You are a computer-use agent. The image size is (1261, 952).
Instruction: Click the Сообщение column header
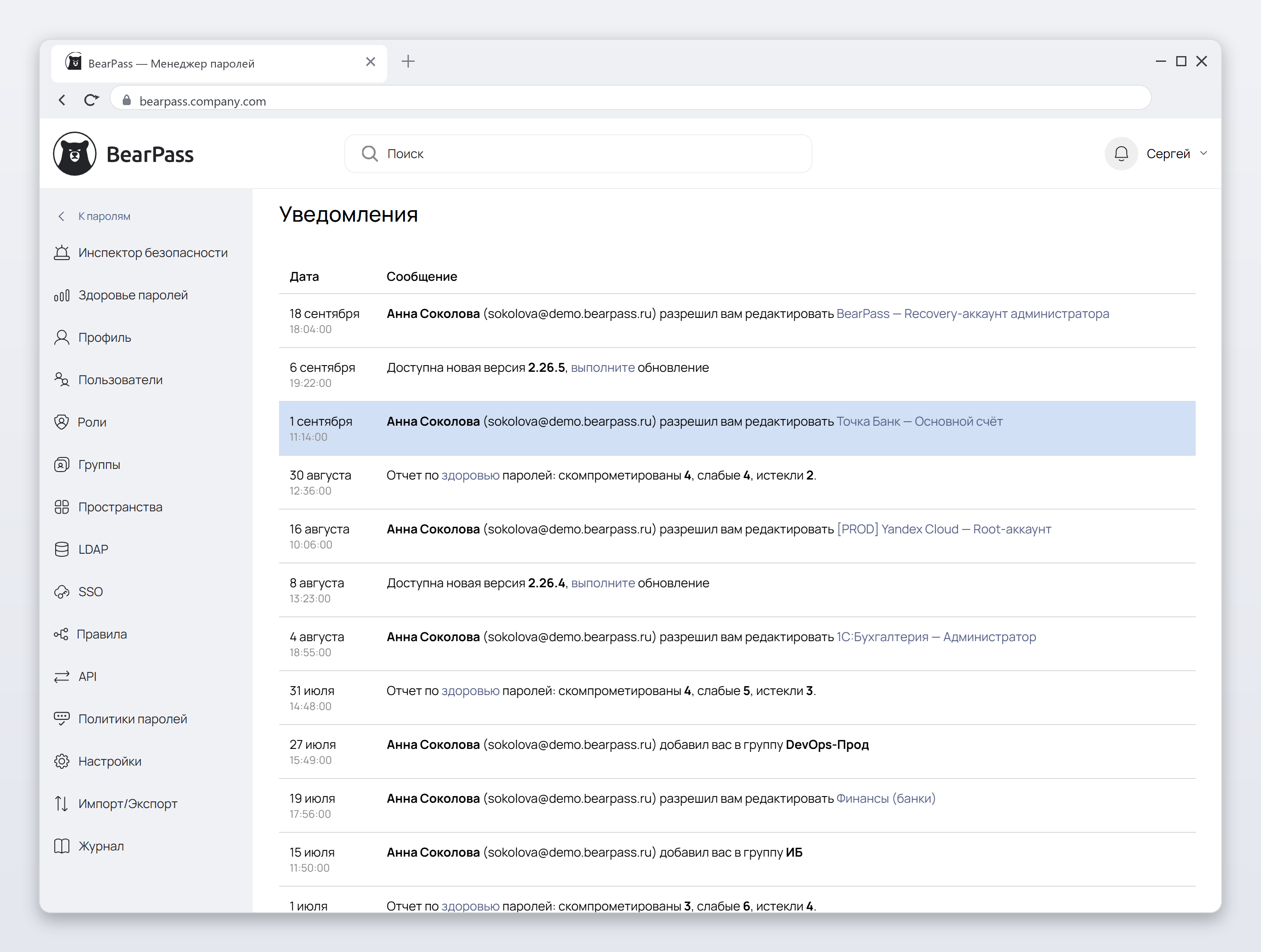[x=422, y=276]
